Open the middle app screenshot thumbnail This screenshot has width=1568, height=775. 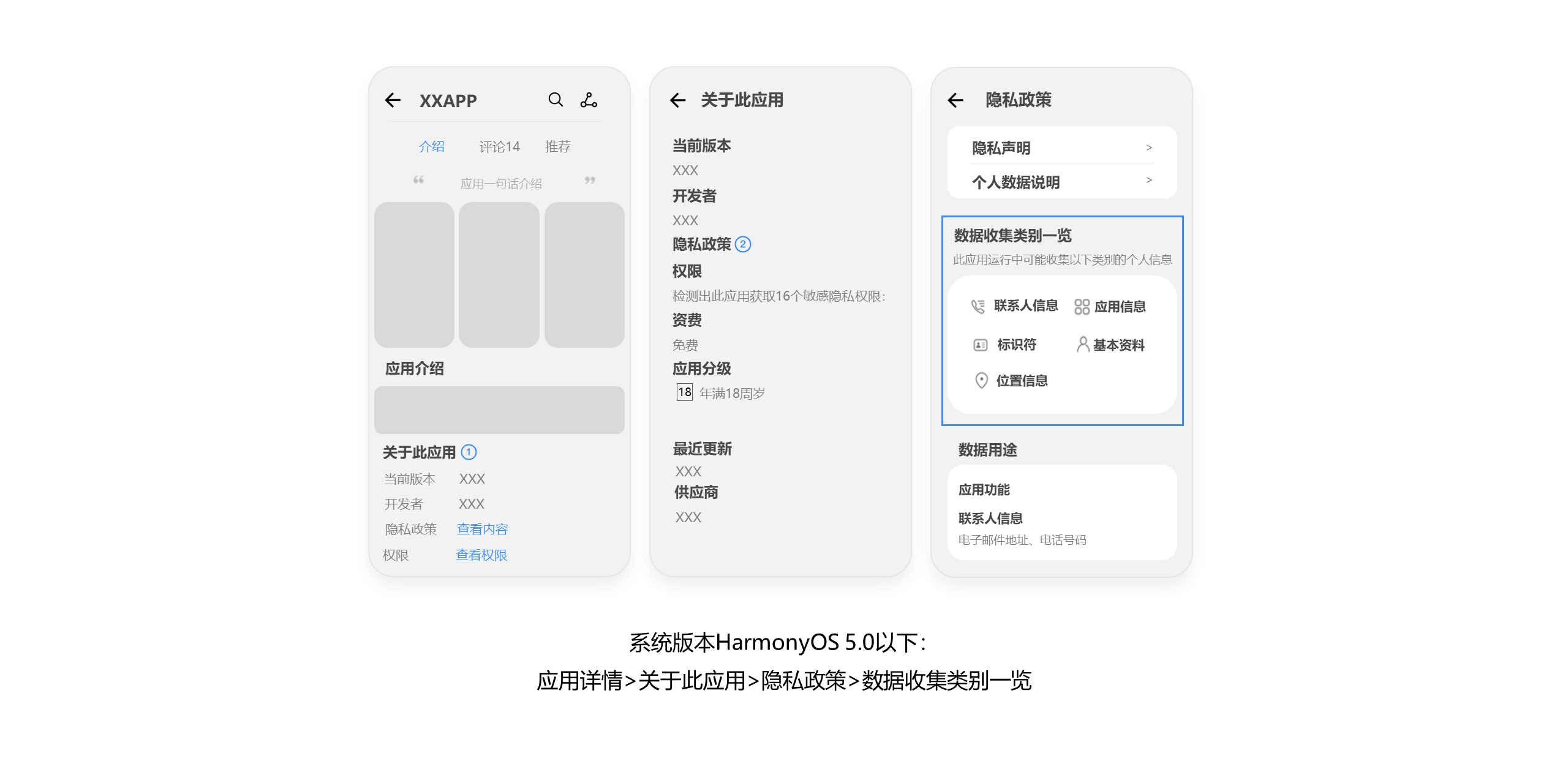pyautogui.click(x=499, y=275)
